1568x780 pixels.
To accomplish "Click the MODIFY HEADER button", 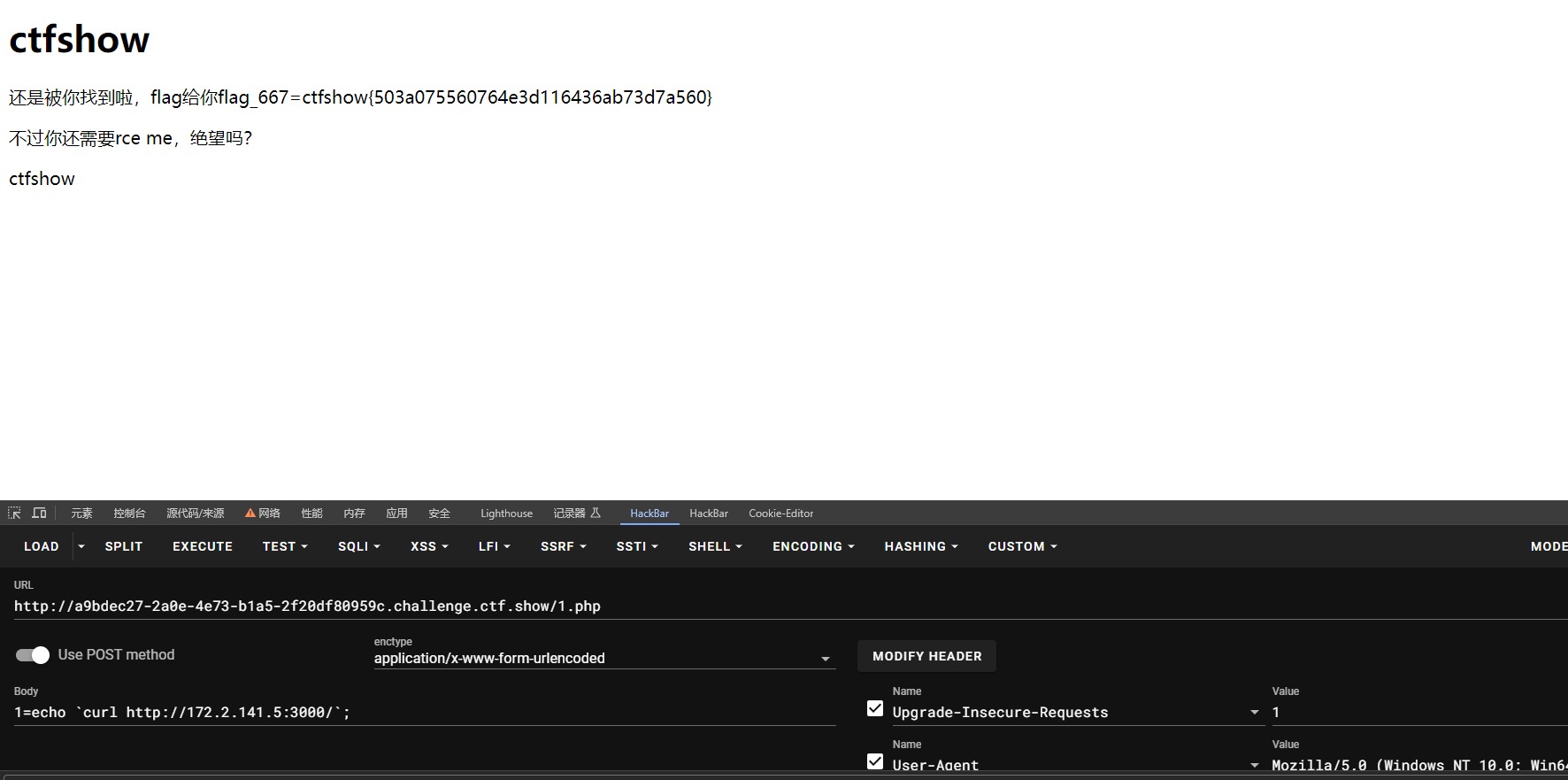I will (x=926, y=656).
